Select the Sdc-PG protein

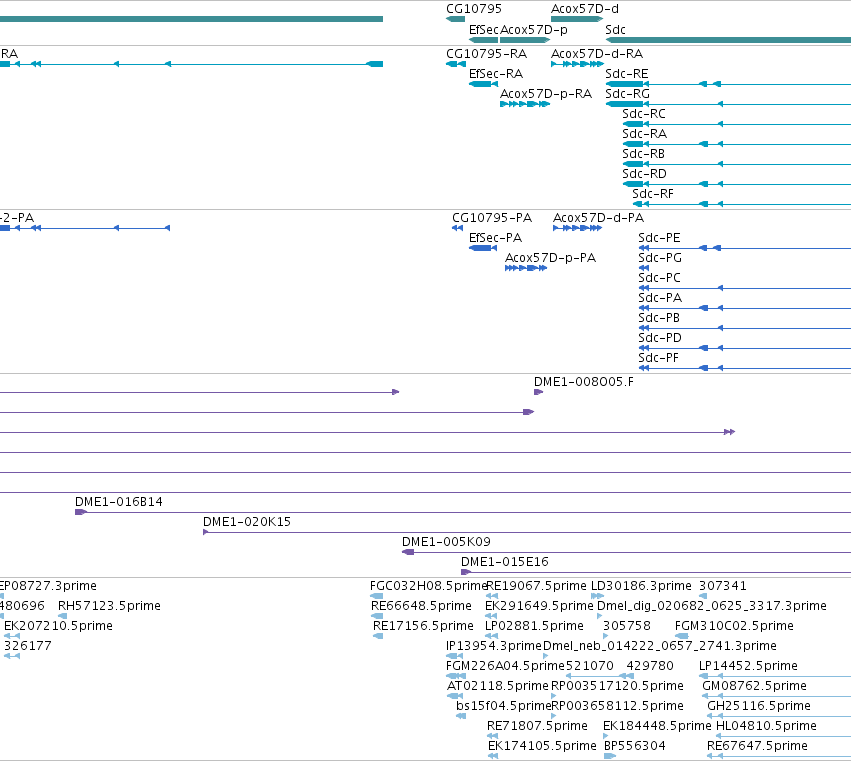point(644,268)
